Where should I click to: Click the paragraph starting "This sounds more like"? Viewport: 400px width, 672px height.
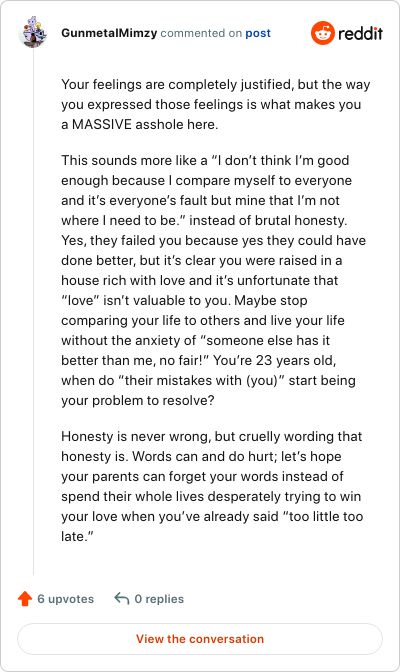pyautogui.click(x=214, y=280)
